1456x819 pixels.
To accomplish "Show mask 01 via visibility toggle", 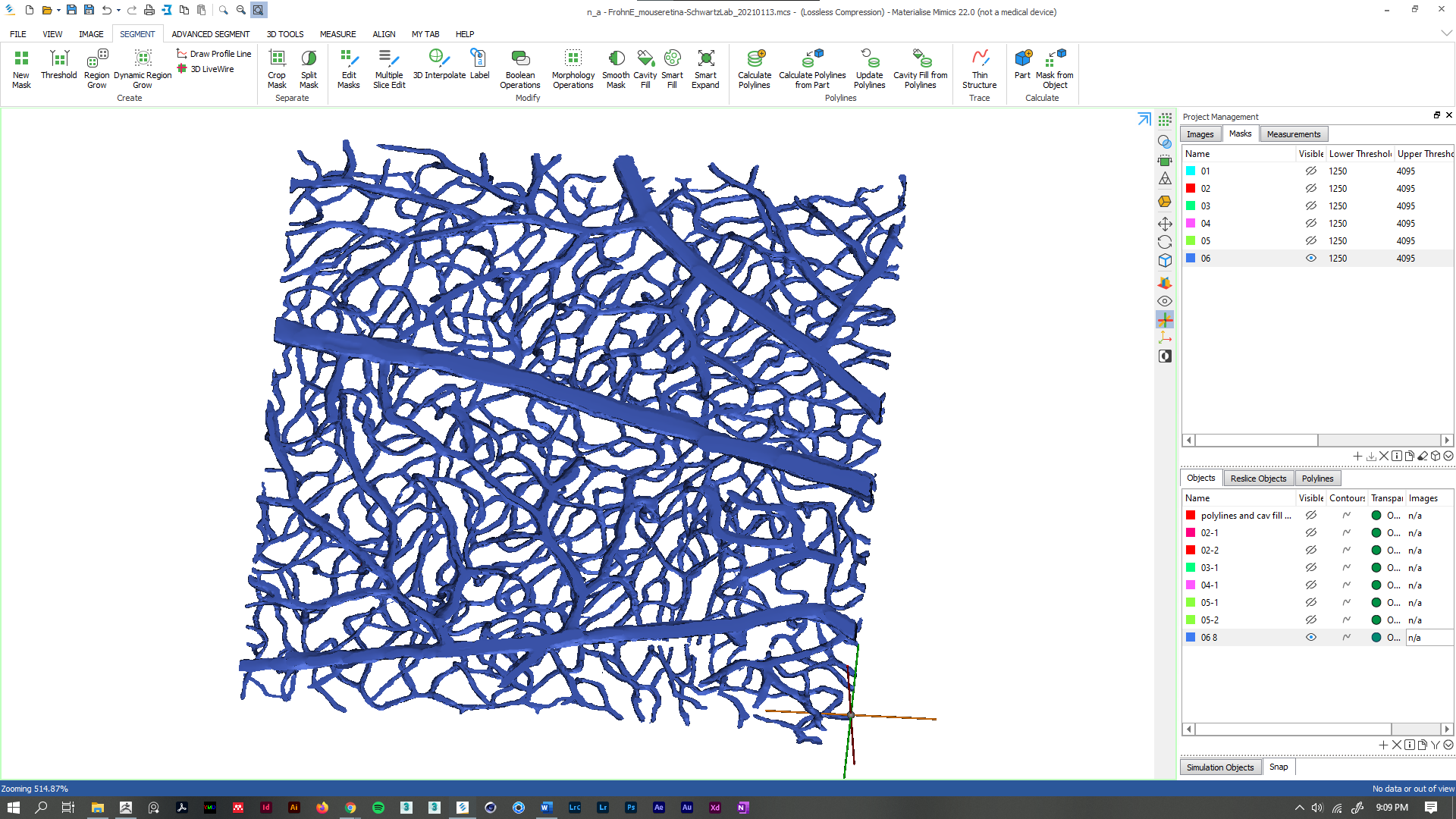I will point(1310,171).
